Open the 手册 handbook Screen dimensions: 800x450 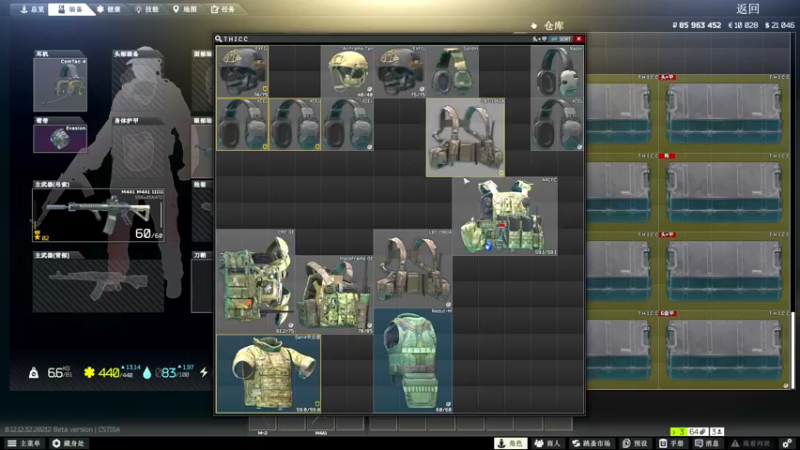pyautogui.click(x=671, y=443)
